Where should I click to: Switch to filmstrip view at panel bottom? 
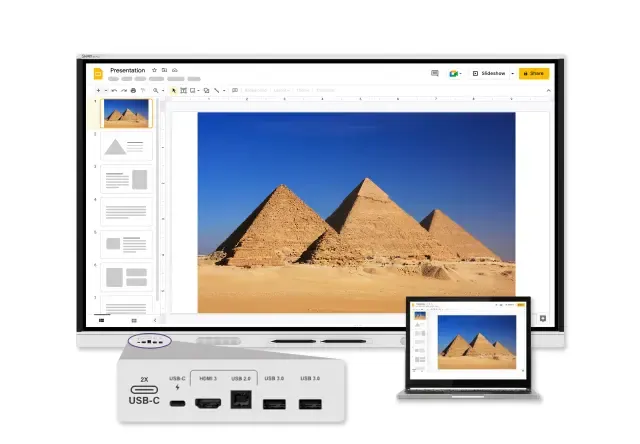click(x=101, y=320)
